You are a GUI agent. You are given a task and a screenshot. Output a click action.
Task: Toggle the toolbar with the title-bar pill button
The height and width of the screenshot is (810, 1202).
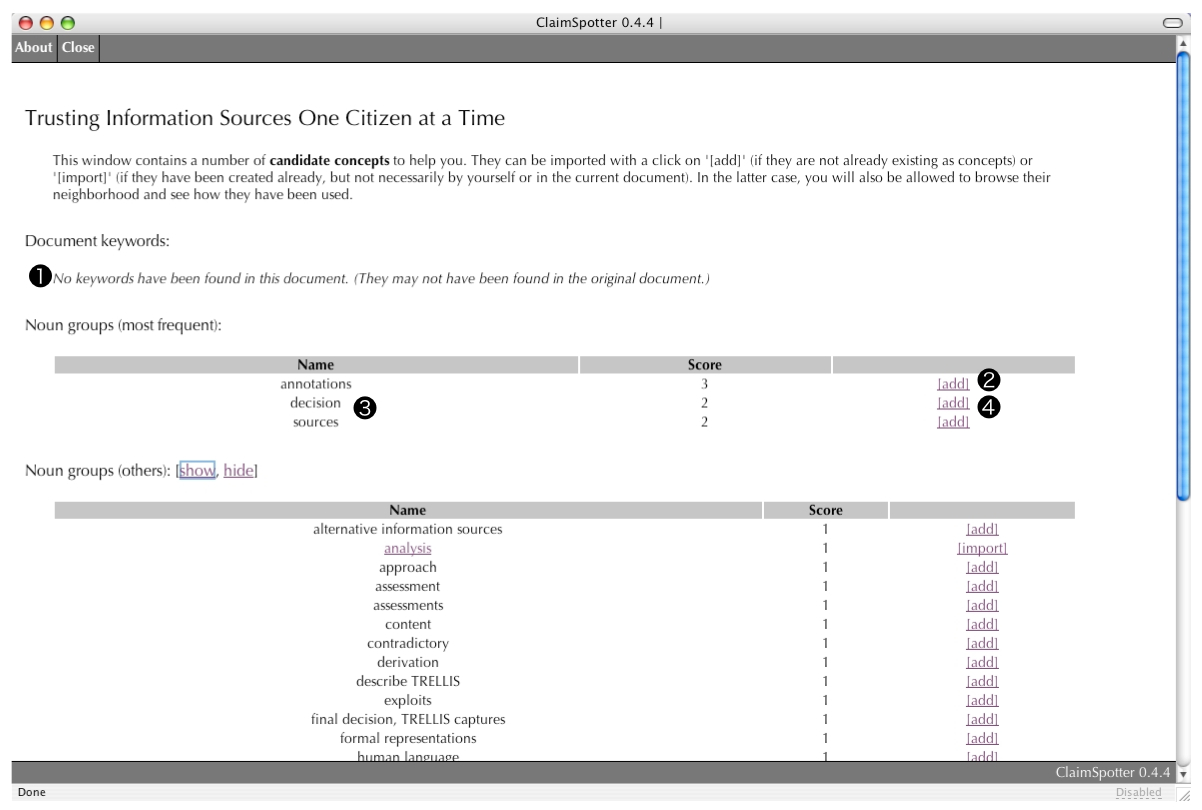coord(1174,21)
